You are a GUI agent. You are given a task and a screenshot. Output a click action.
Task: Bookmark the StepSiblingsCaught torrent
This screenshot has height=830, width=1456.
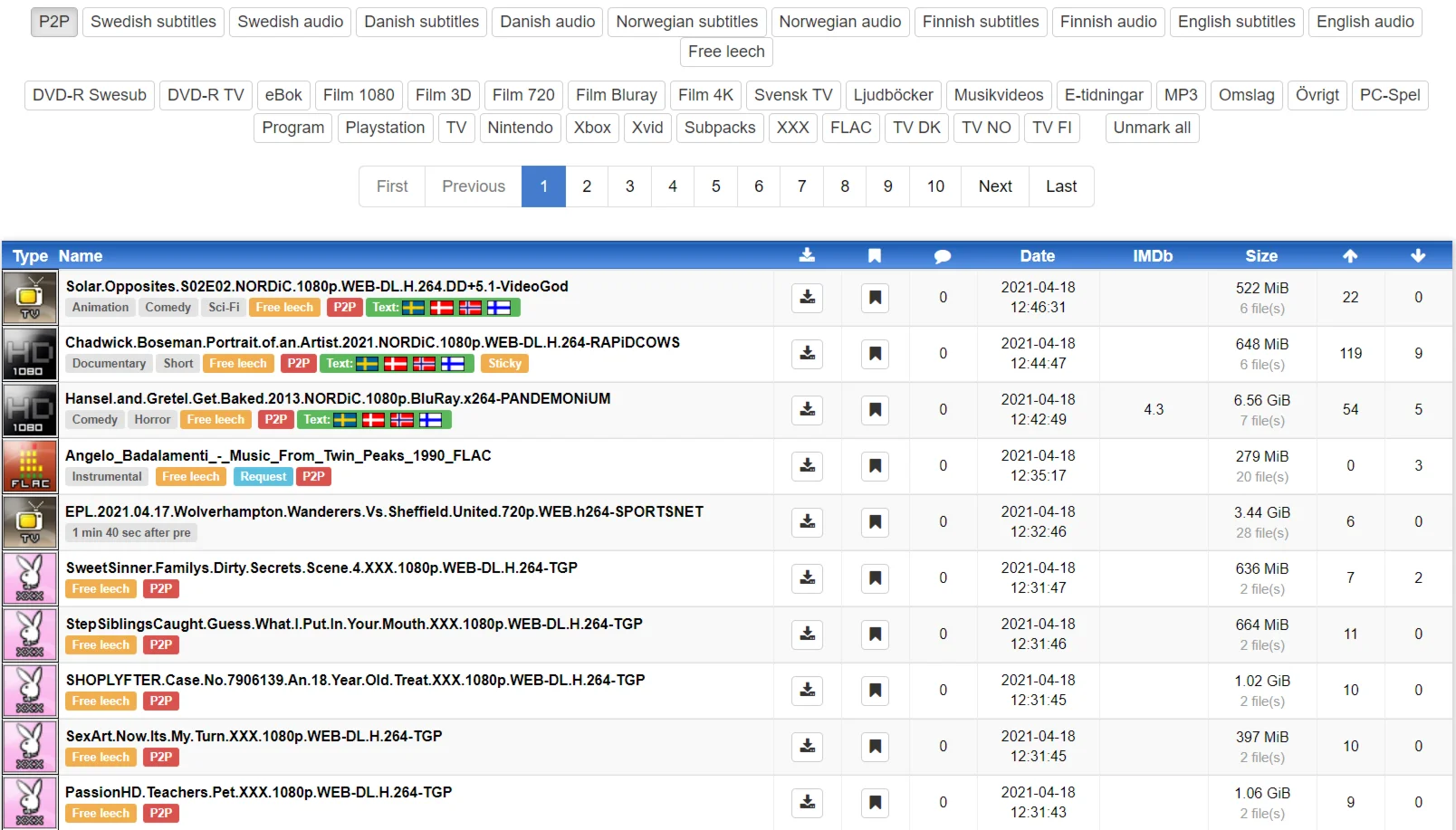click(x=875, y=634)
